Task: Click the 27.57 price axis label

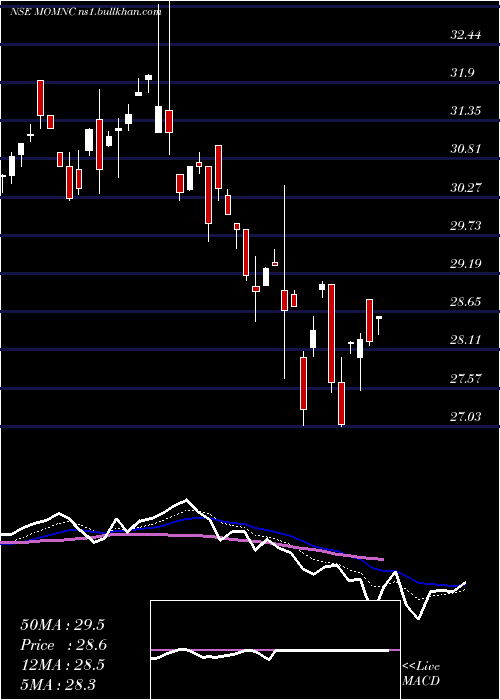Action: [x=466, y=379]
